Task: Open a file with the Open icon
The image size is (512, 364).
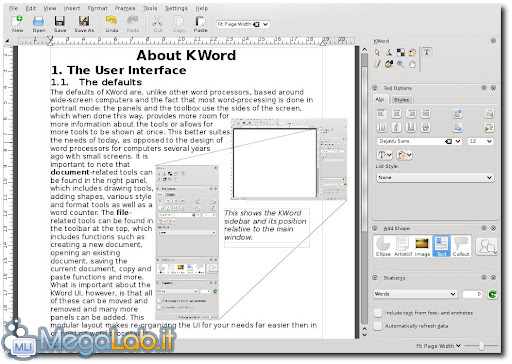Action: click(39, 22)
